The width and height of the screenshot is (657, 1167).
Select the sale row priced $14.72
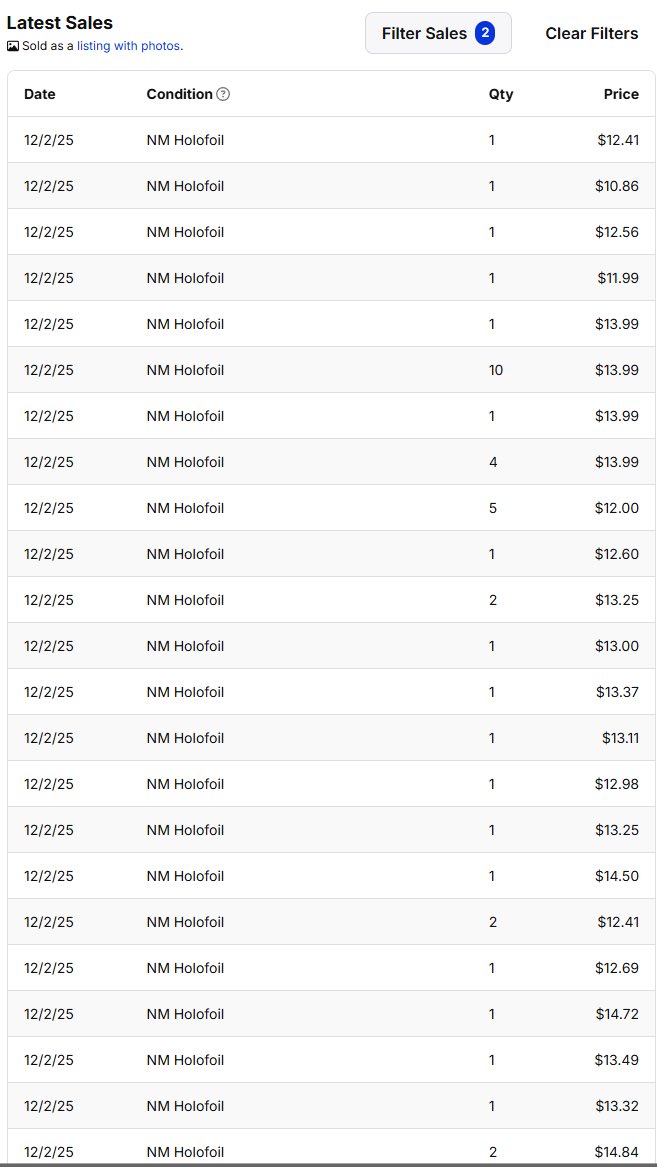pyautogui.click(x=331, y=1014)
